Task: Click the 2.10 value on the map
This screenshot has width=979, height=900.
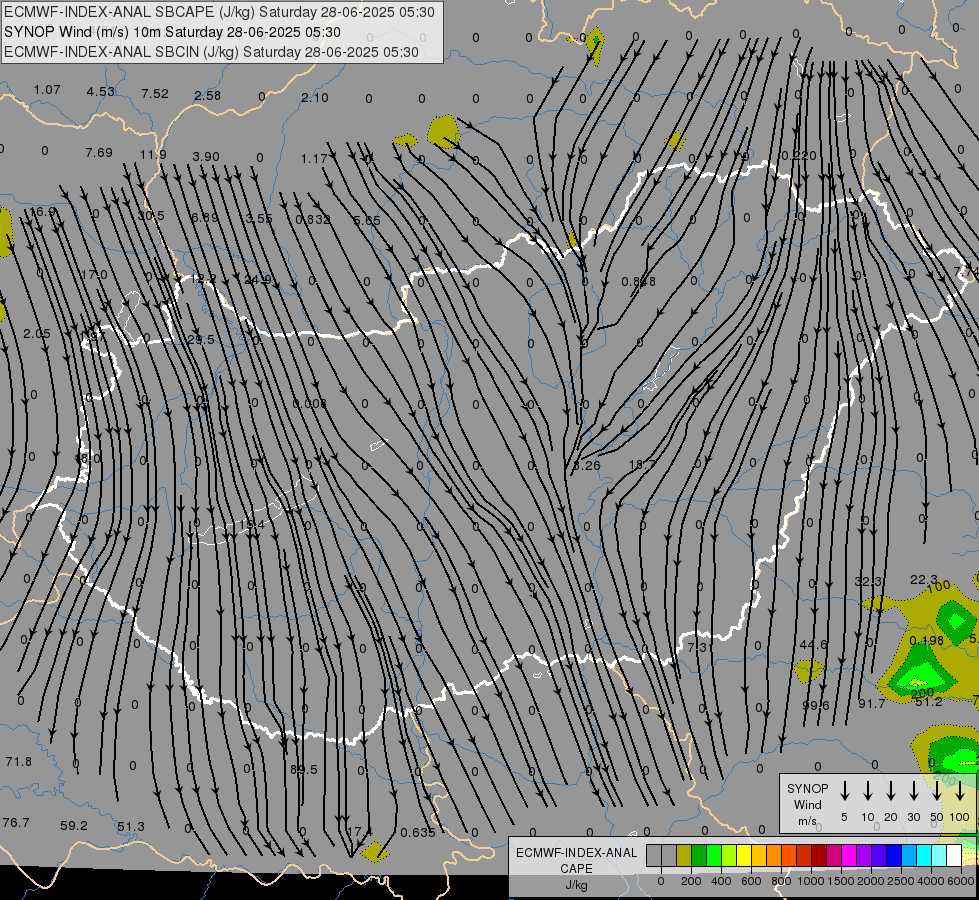Action: (315, 97)
